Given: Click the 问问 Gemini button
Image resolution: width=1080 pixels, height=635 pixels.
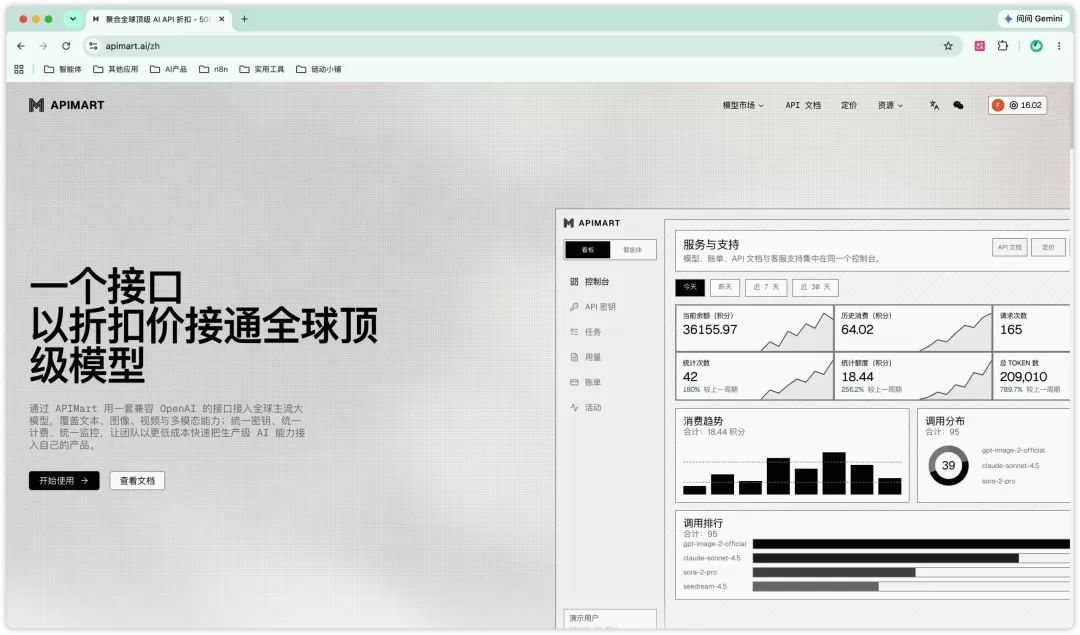Looking at the screenshot, I should coord(1033,19).
